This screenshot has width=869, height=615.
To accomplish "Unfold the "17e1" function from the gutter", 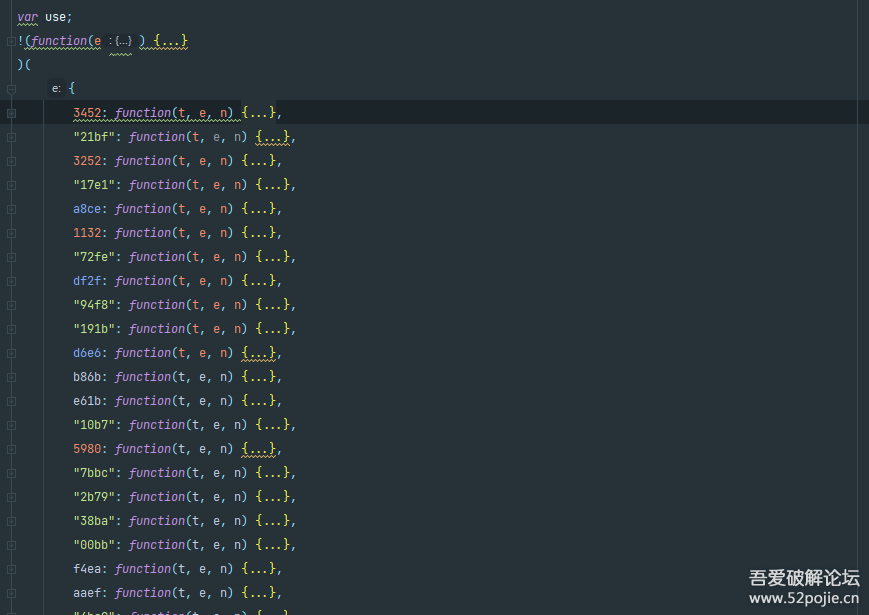I will [x=11, y=185].
